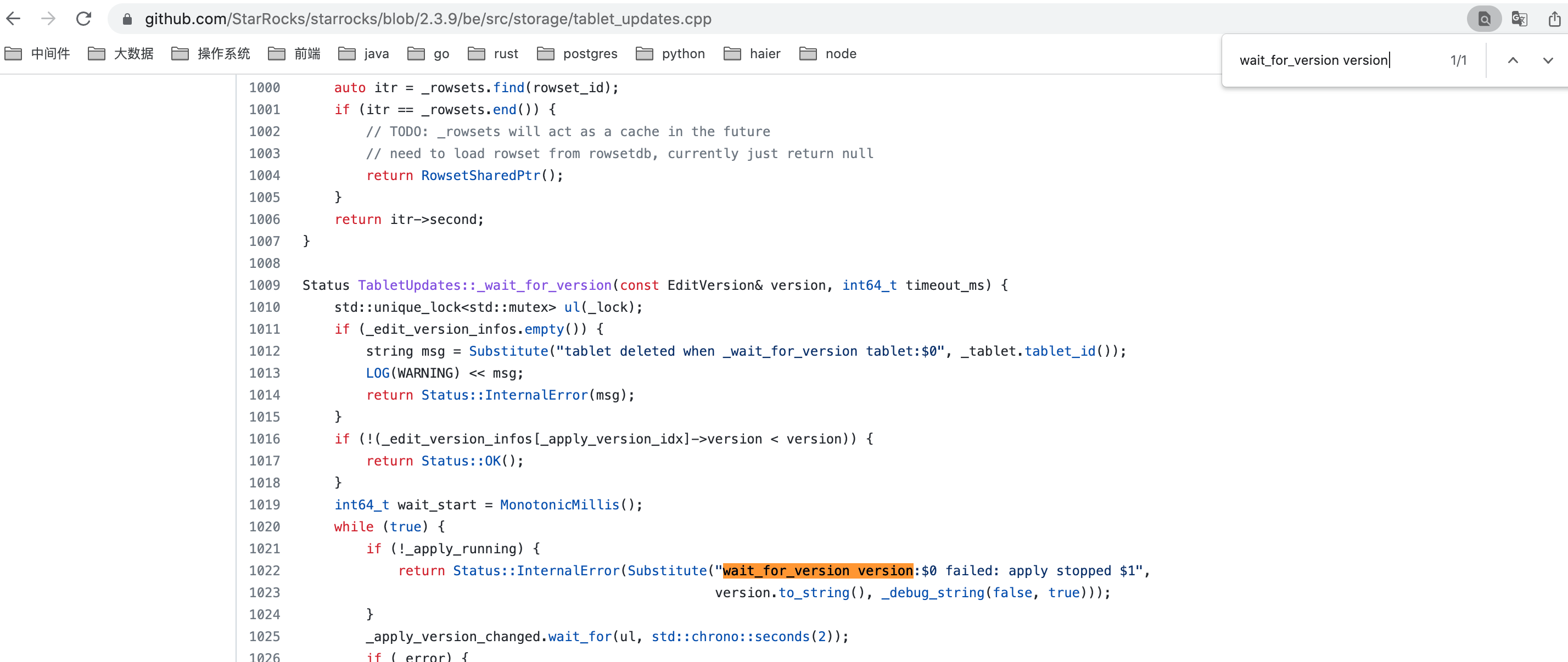Image resolution: width=1568 pixels, height=662 pixels.
Task: Click the browser forward arrow
Action: [x=48, y=19]
